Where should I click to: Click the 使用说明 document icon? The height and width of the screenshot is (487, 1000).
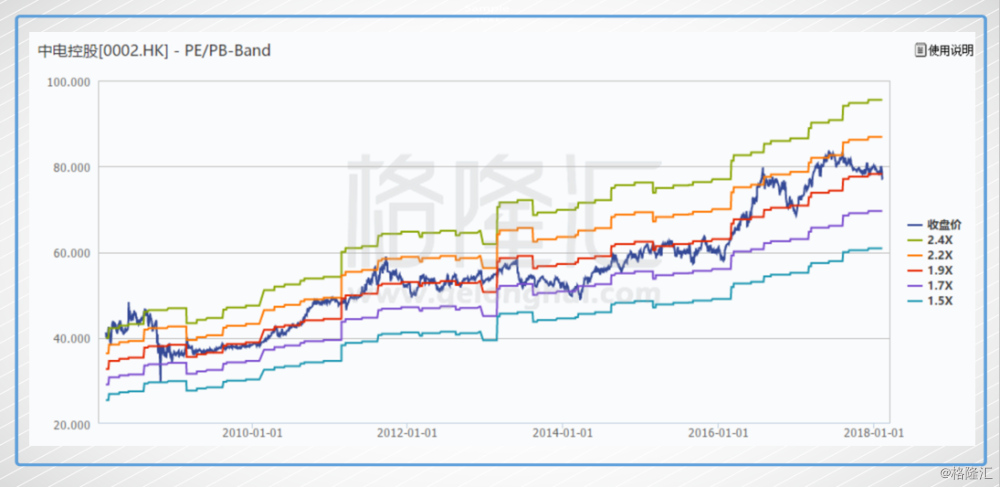tap(920, 50)
